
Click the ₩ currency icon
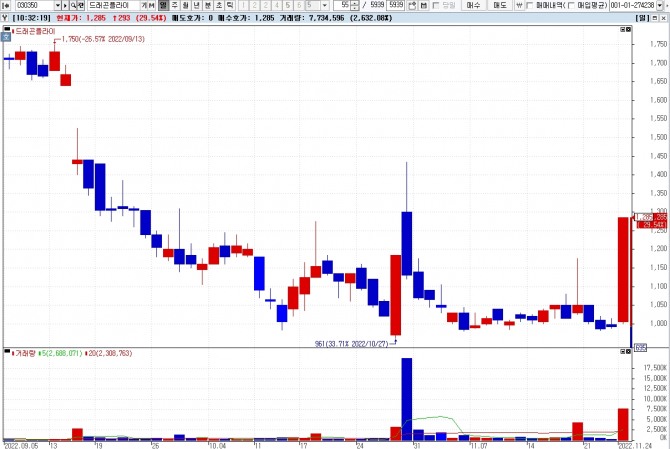[x=519, y=5]
